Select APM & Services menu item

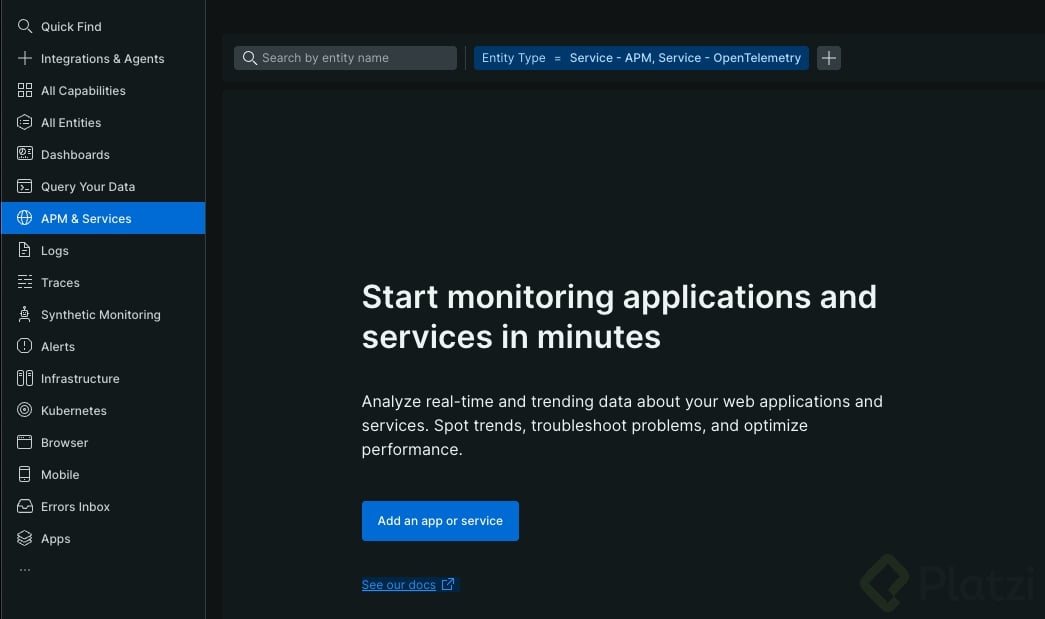(x=103, y=218)
